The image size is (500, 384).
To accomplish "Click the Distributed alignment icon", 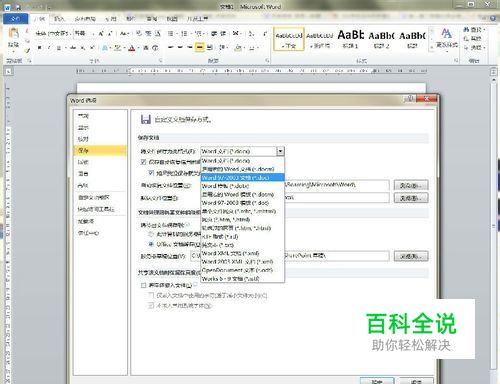I will click(209, 48).
